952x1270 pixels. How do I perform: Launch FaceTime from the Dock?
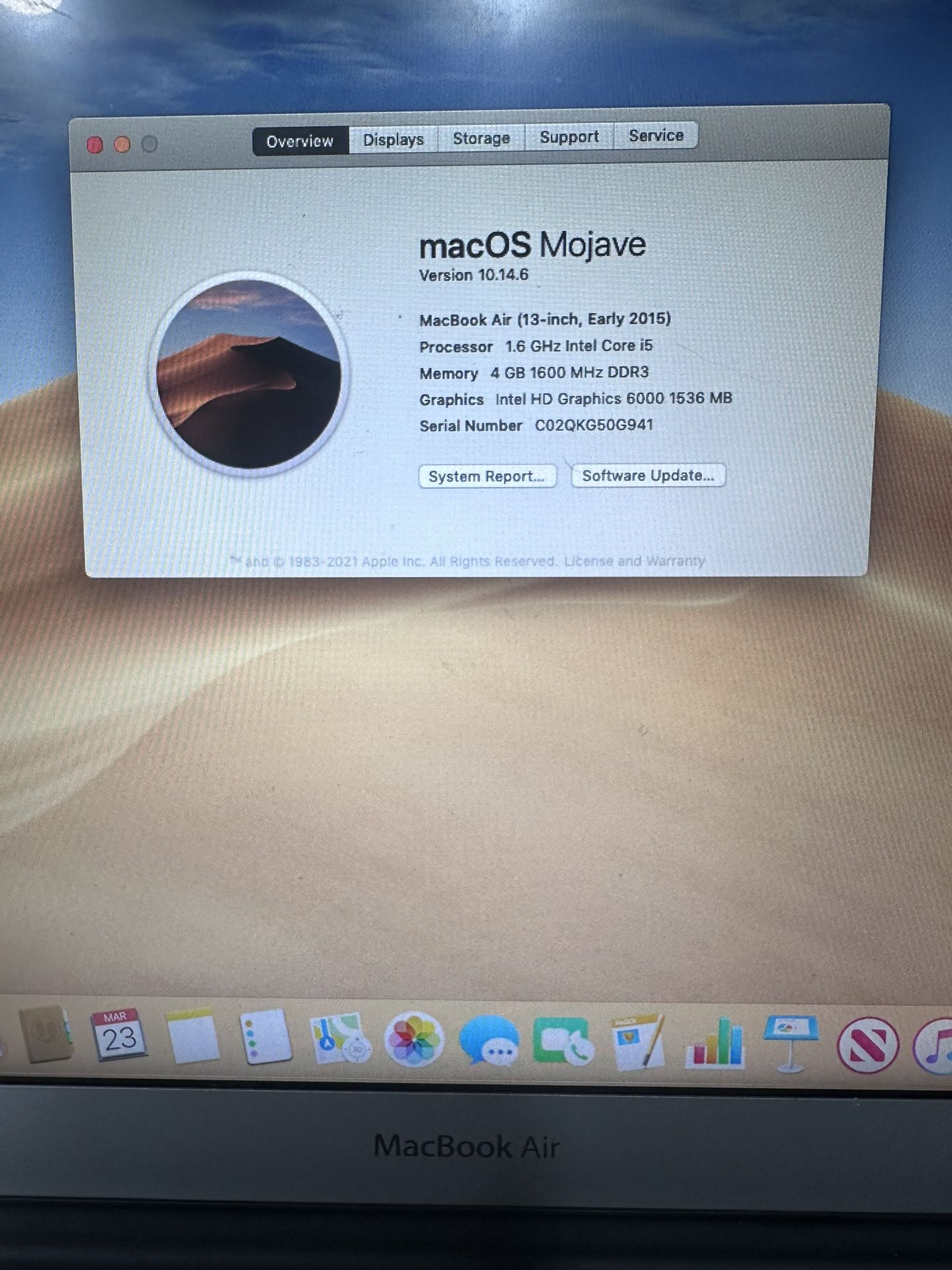pos(564,1040)
